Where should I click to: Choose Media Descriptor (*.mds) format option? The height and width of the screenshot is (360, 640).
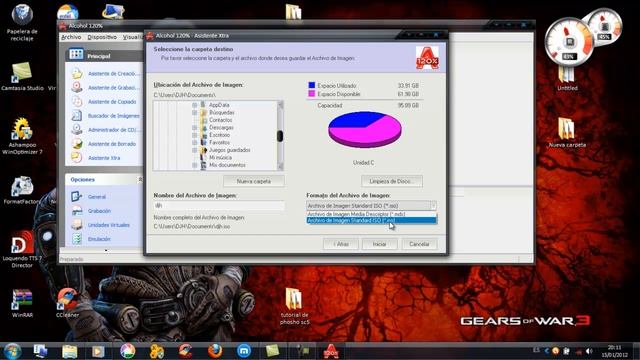pyautogui.click(x=371, y=214)
